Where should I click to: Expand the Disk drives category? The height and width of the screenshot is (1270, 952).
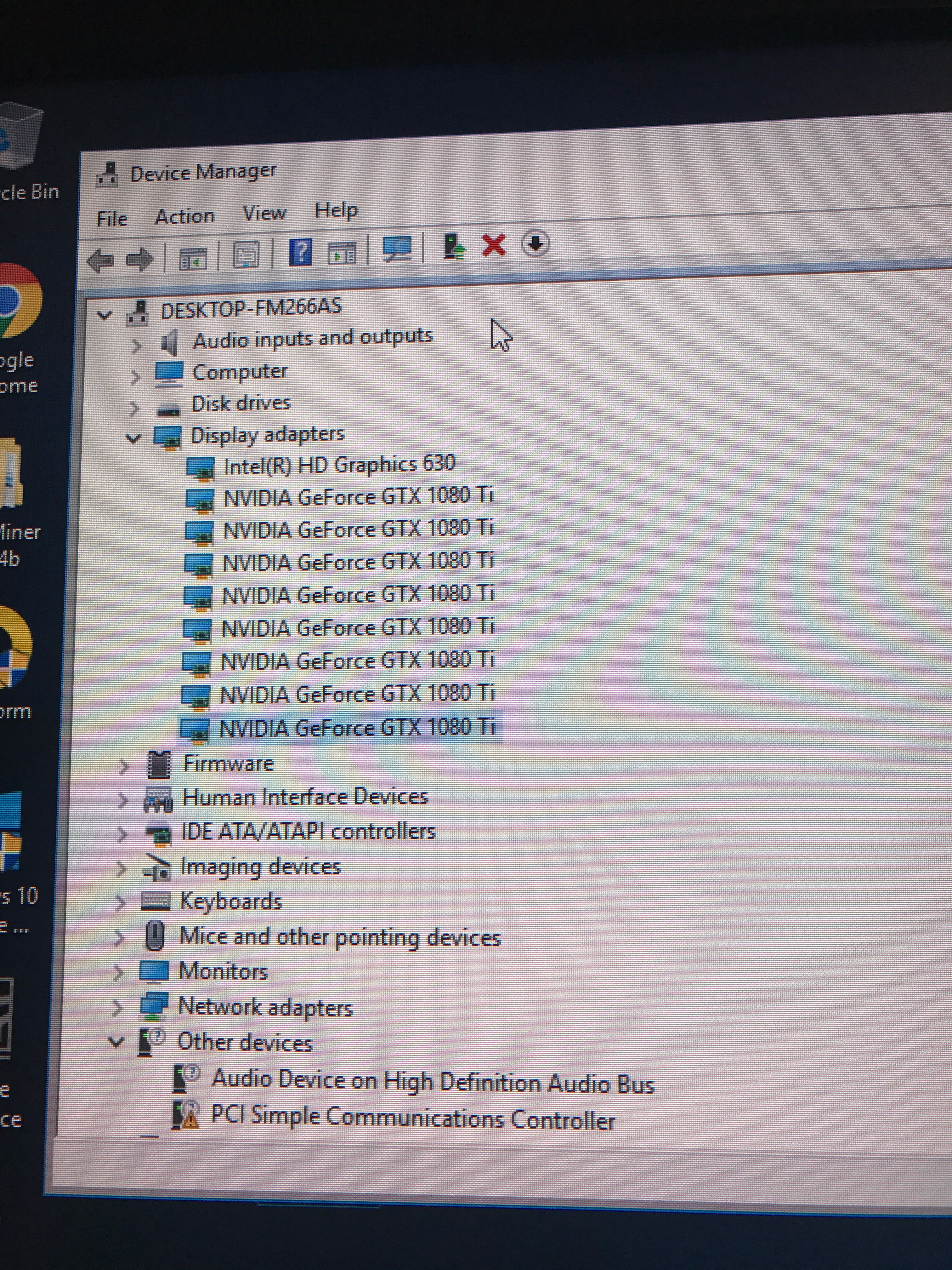pyautogui.click(x=134, y=408)
